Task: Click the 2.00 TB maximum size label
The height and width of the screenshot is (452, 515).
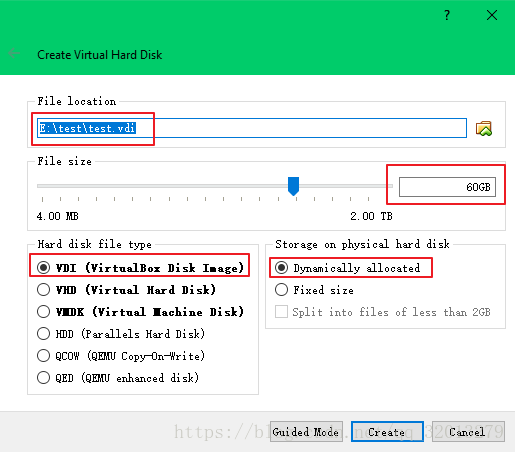Action: [371, 216]
